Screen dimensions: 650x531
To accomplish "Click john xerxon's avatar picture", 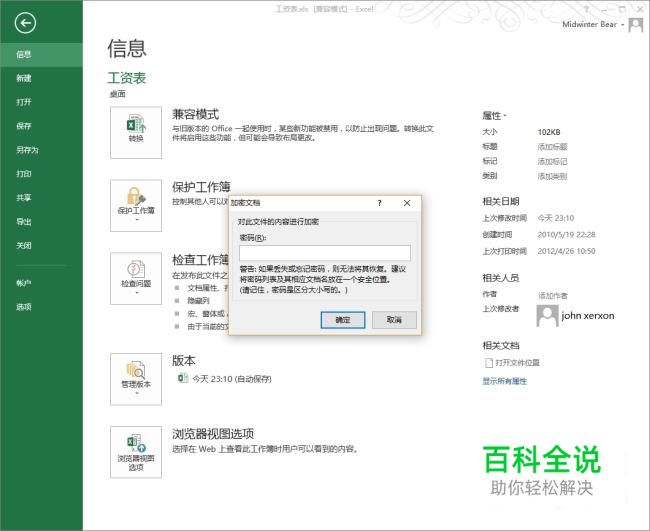I will (547, 316).
